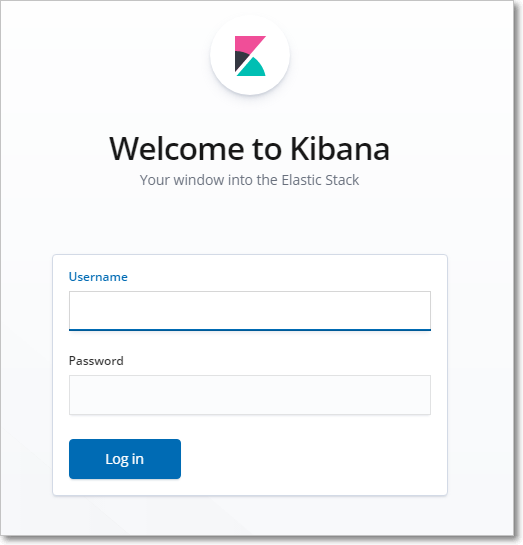Click the word "Kibana" in the heading
The width and height of the screenshot is (523, 545).
pyautogui.click(x=340, y=149)
